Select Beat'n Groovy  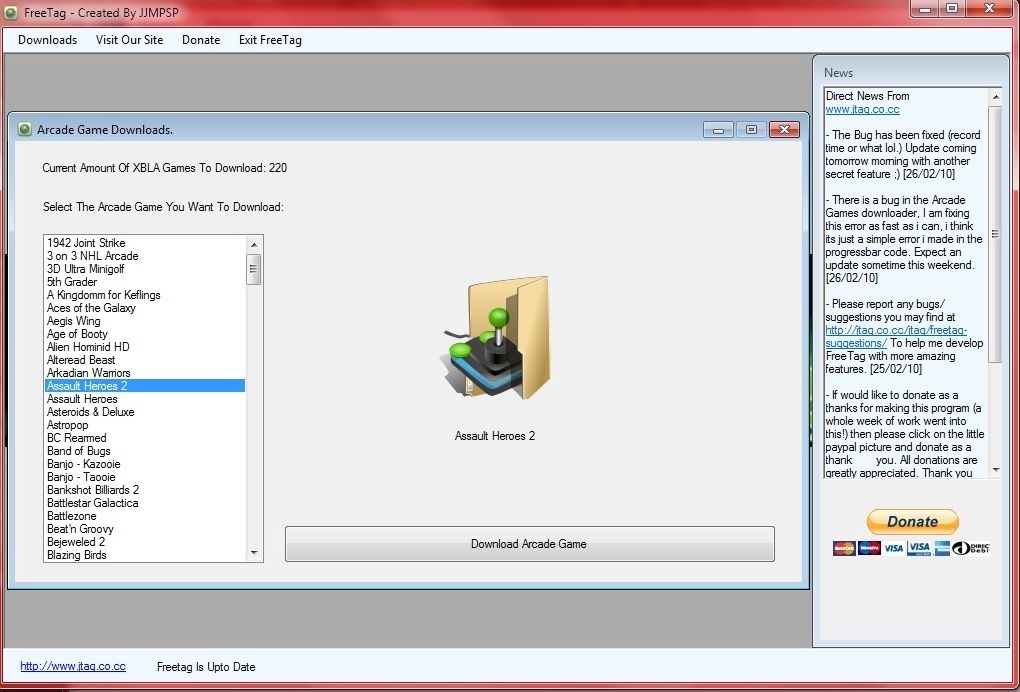145,529
